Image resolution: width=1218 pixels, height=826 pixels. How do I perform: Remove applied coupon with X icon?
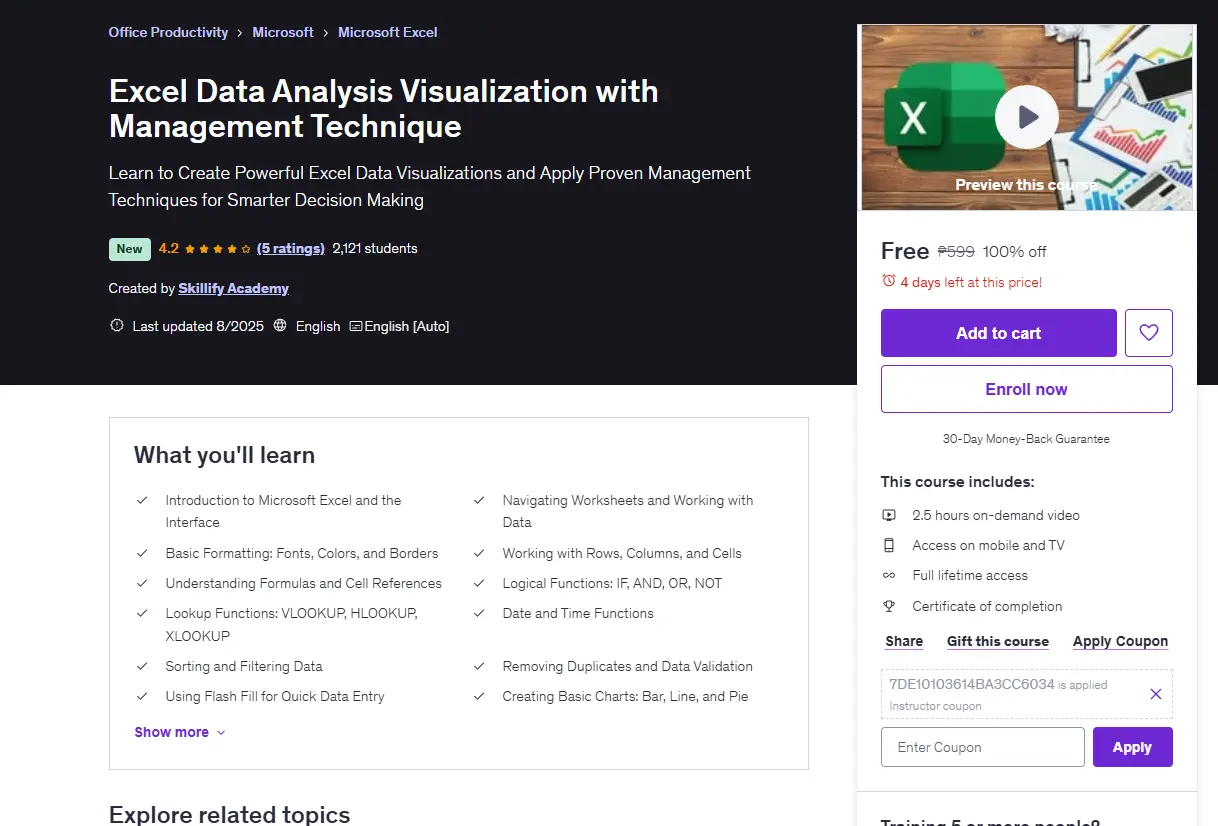tap(1155, 694)
